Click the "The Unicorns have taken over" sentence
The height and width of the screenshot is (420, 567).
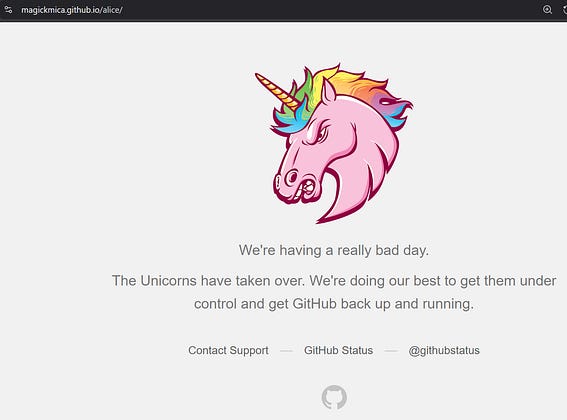(x=209, y=281)
